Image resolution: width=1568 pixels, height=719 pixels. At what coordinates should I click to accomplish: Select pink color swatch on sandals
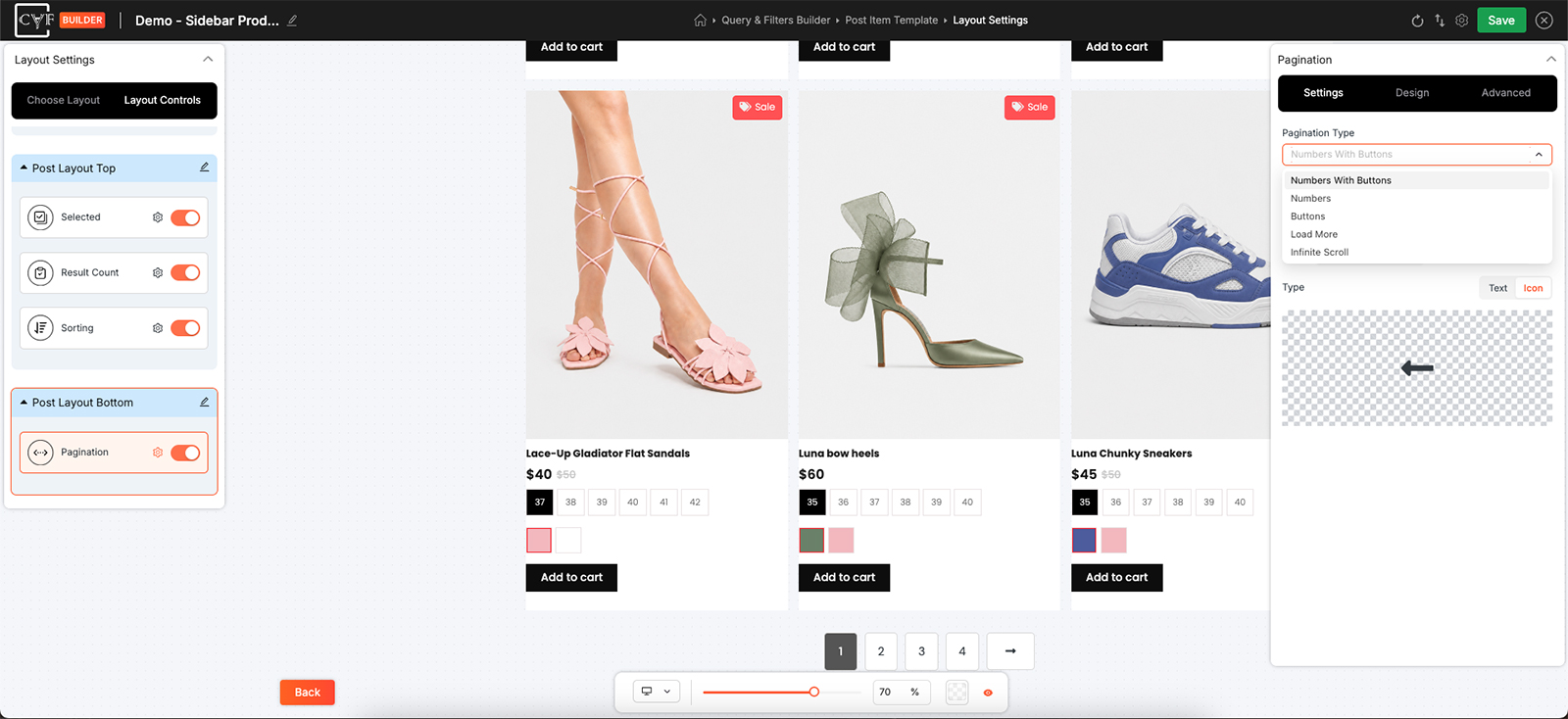(x=539, y=541)
